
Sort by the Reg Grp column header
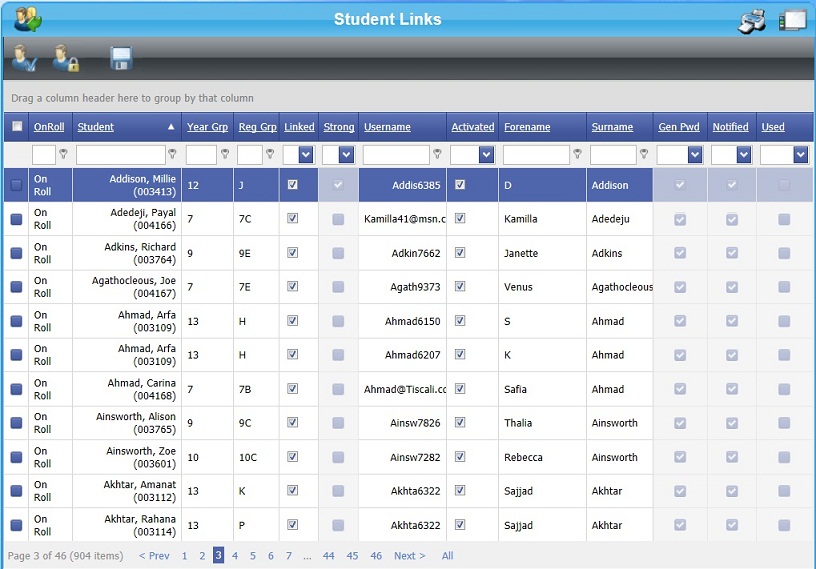(258, 127)
